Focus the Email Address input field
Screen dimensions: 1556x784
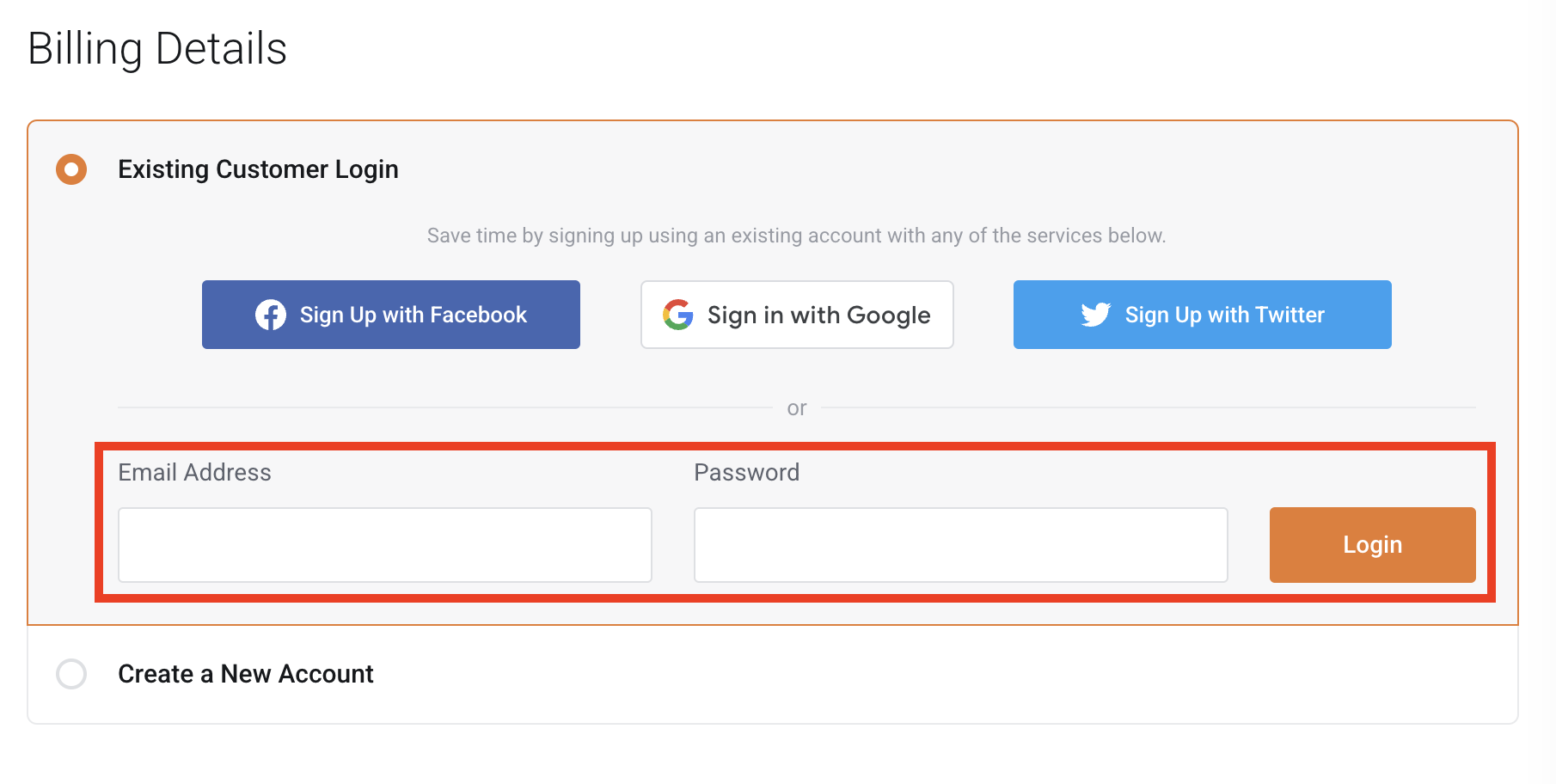(x=384, y=545)
